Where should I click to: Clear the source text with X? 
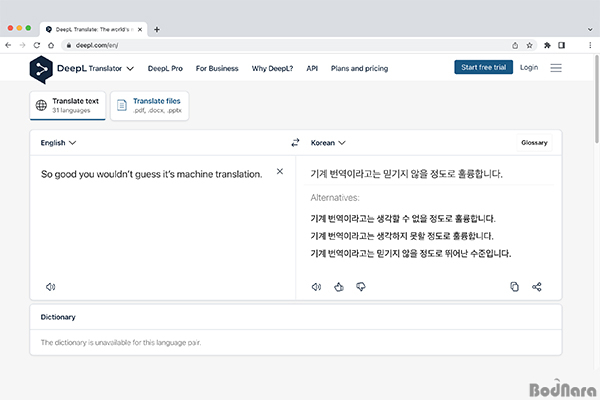280,171
